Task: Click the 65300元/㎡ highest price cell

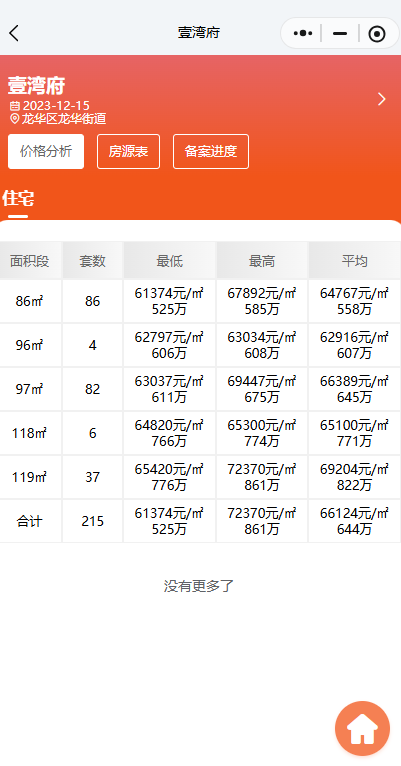Action: coord(262,433)
